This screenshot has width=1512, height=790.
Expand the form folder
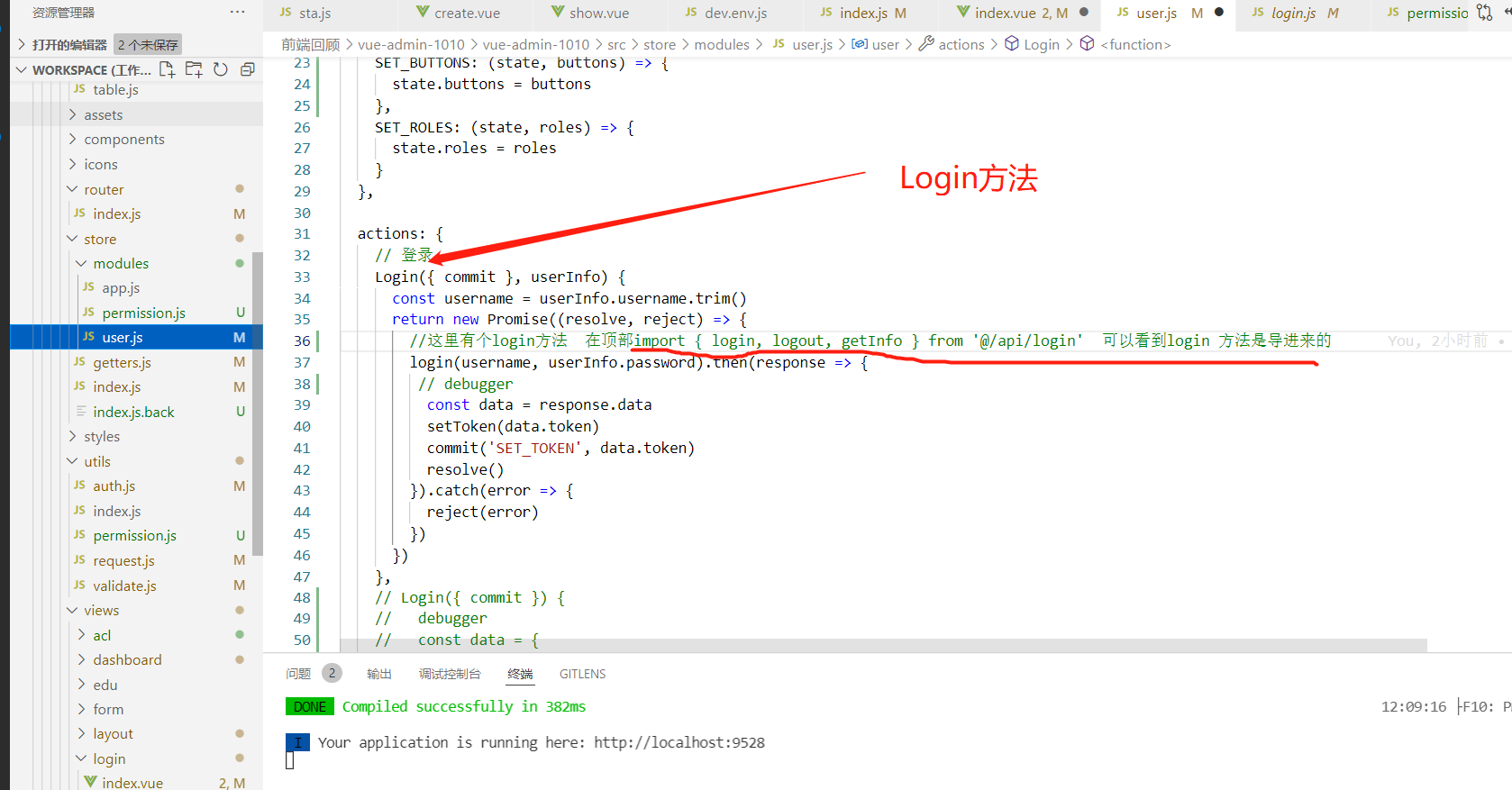107,709
